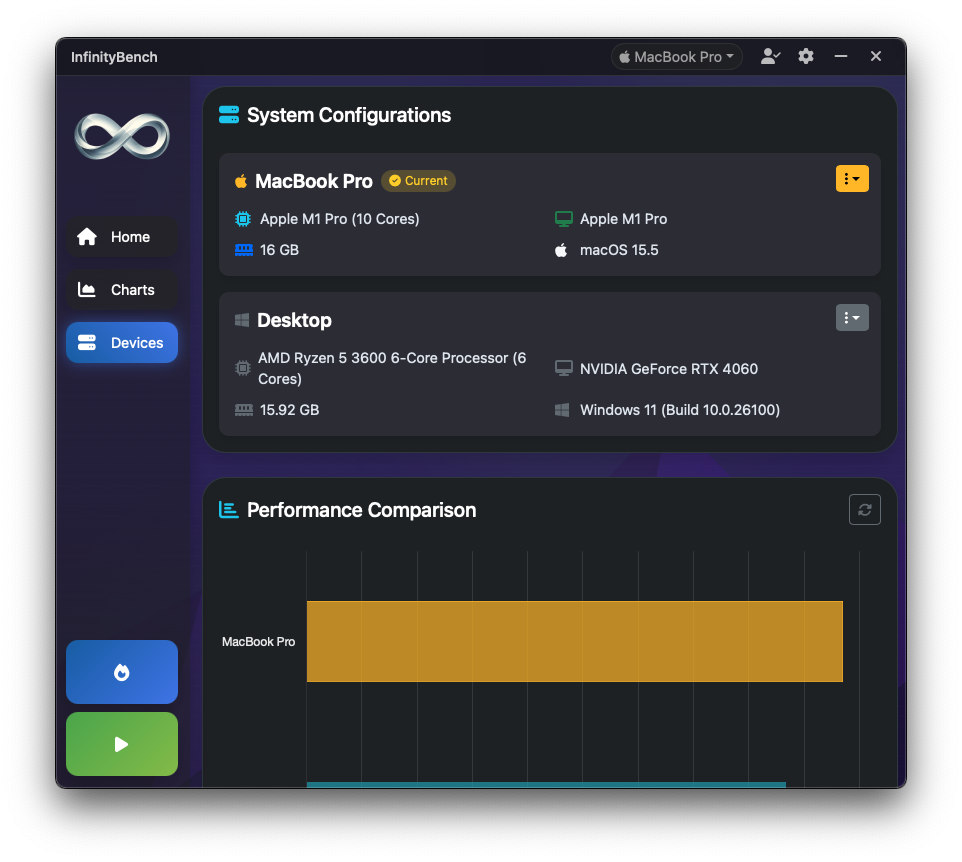
Task: Click the '15.92 GB' memory value
Action: pos(289,410)
